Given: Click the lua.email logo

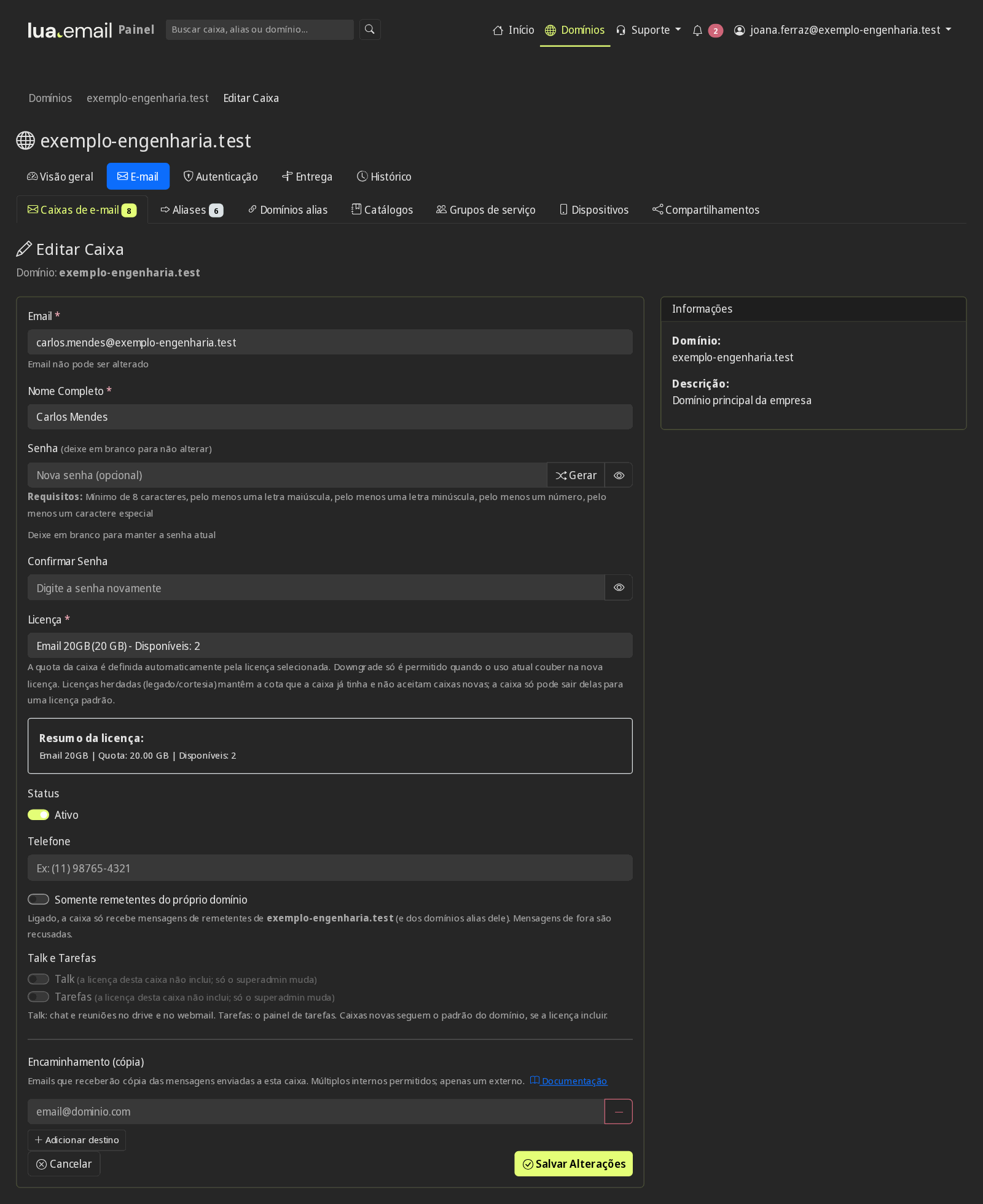Looking at the screenshot, I should click(70, 30).
